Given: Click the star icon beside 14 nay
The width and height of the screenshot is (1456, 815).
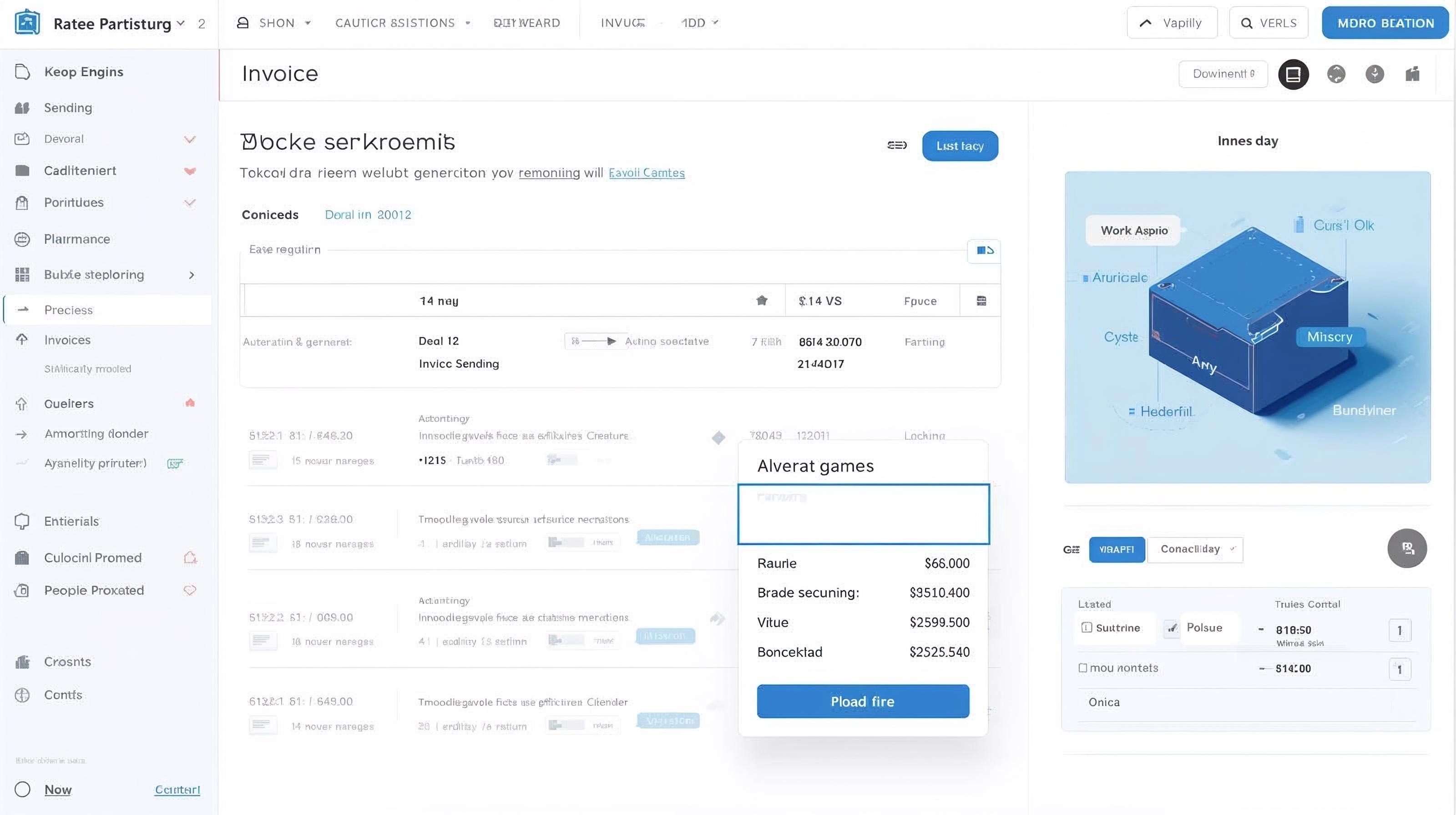Looking at the screenshot, I should click(762, 301).
